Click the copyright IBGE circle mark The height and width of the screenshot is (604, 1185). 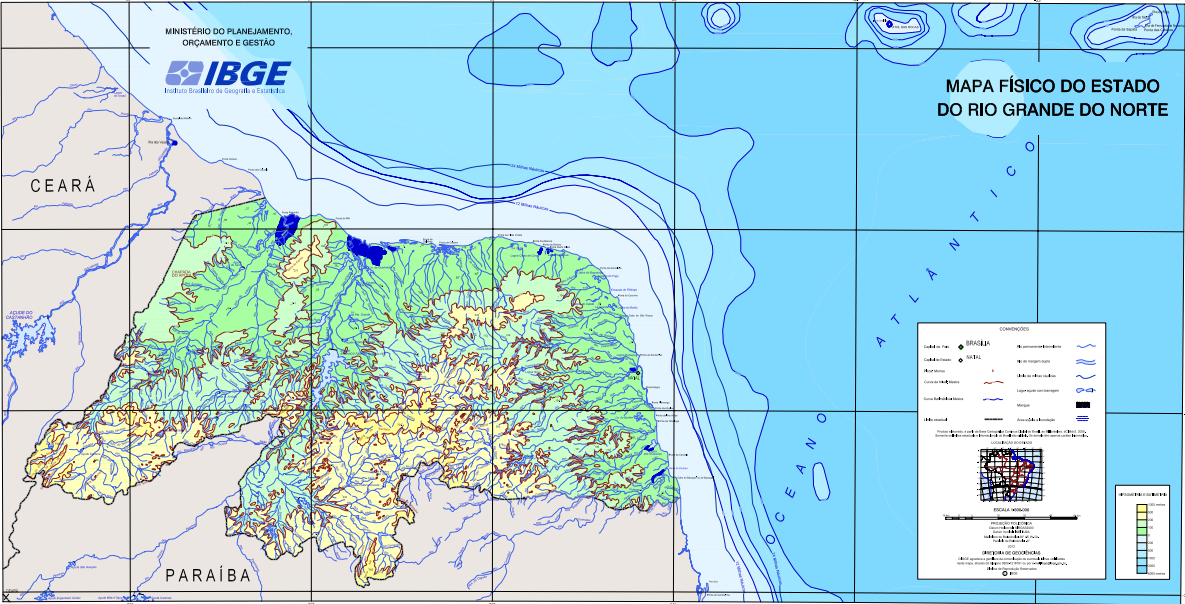point(1003,575)
